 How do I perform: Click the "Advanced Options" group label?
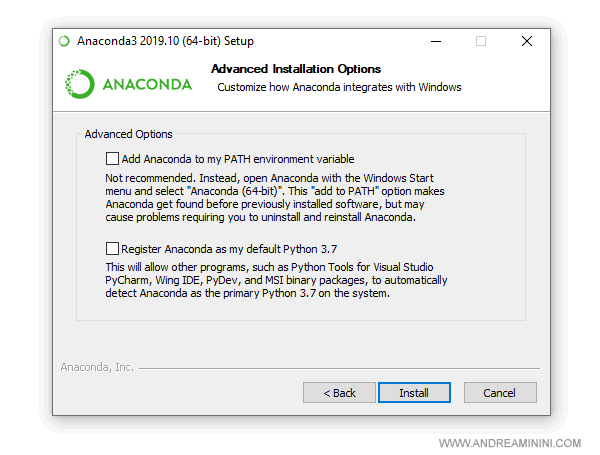pos(128,134)
